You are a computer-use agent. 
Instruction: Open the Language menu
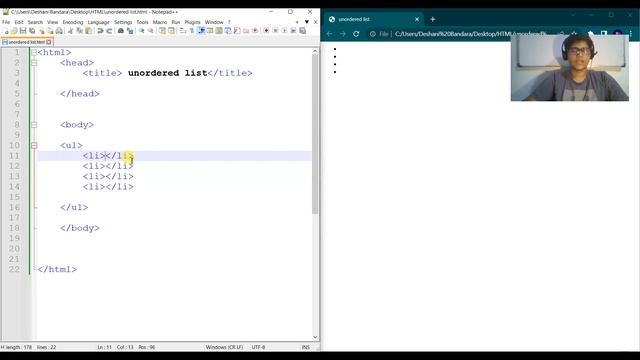pyautogui.click(x=99, y=22)
